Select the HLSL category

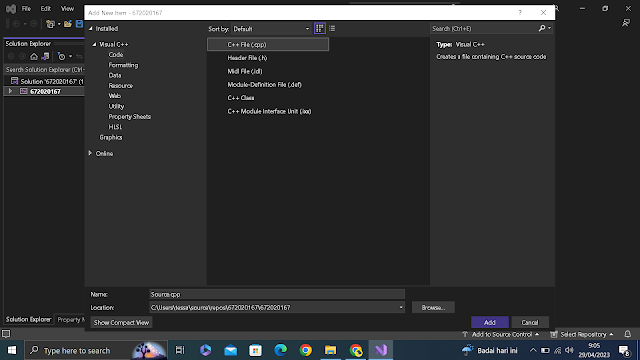115,127
